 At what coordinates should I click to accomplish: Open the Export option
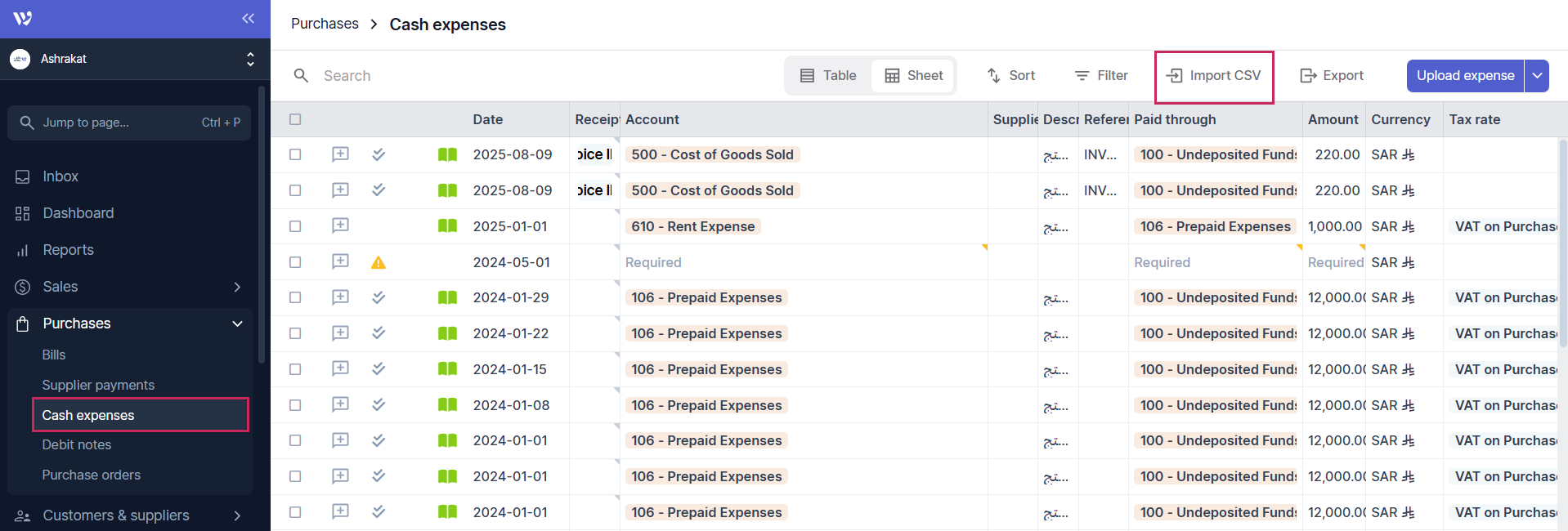(1332, 76)
